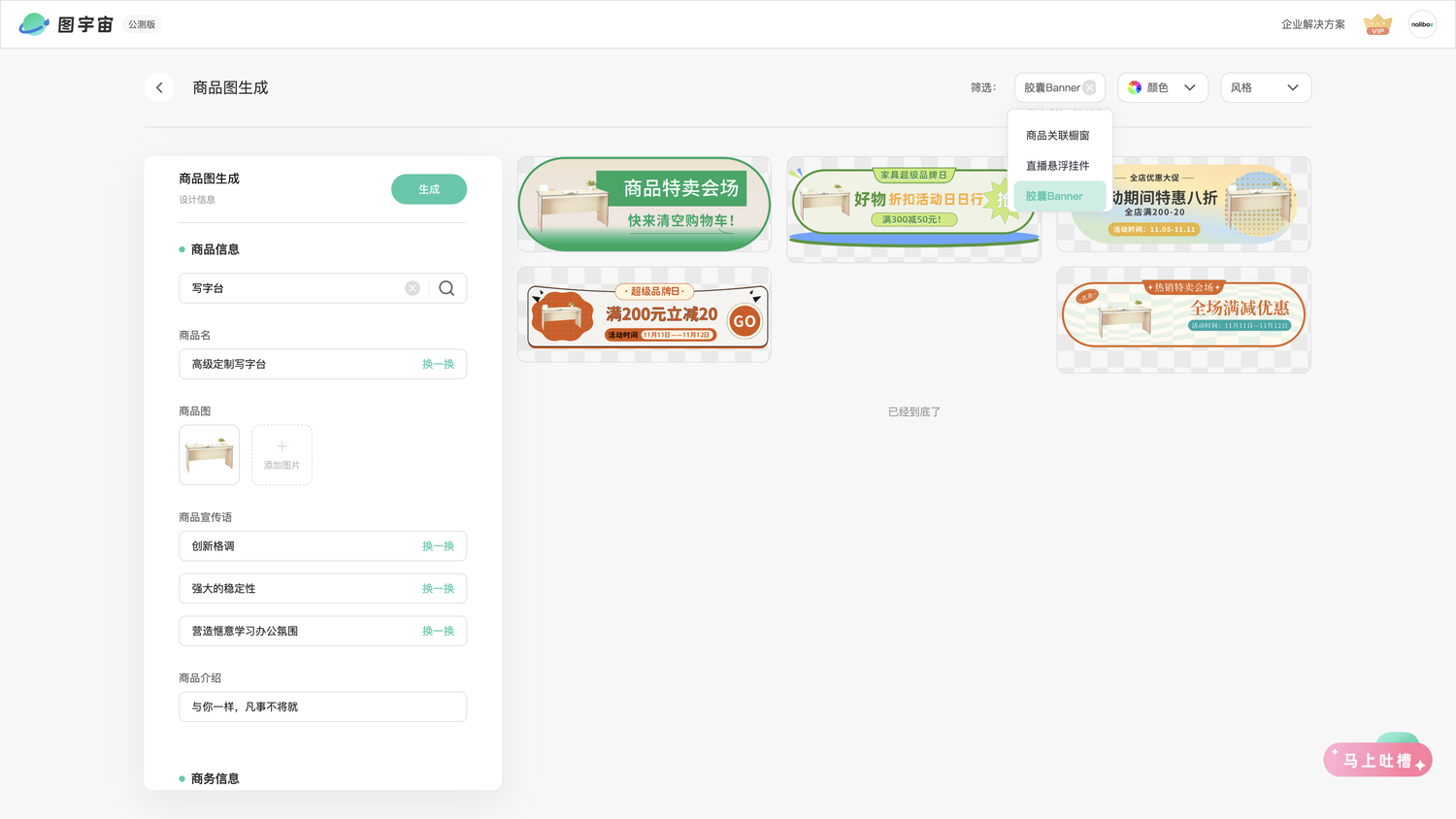Click the 已经到底了 end notice
Image resolution: width=1456 pixels, height=819 pixels.
click(914, 412)
